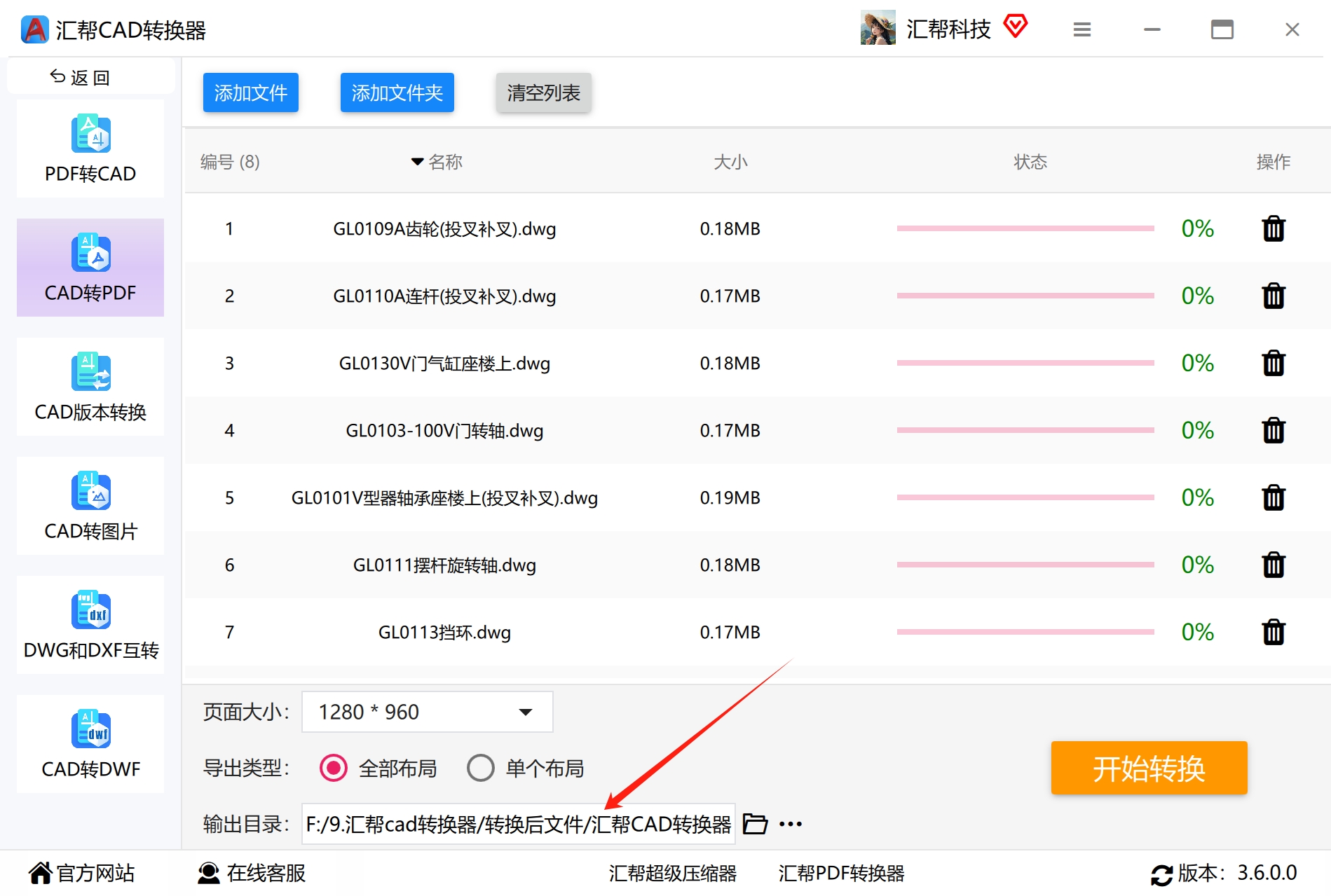Viewport: 1331px width, 896px height.
Task: Remove GL0111摆杆旋转轴.dwg with trash icon
Action: 1273,565
